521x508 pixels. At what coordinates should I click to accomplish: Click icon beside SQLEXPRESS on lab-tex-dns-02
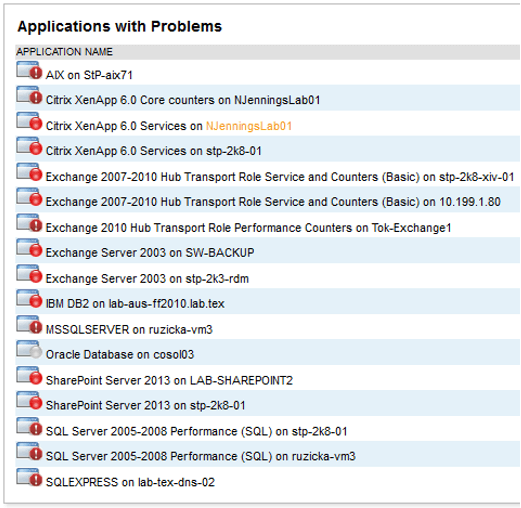[x=29, y=478]
